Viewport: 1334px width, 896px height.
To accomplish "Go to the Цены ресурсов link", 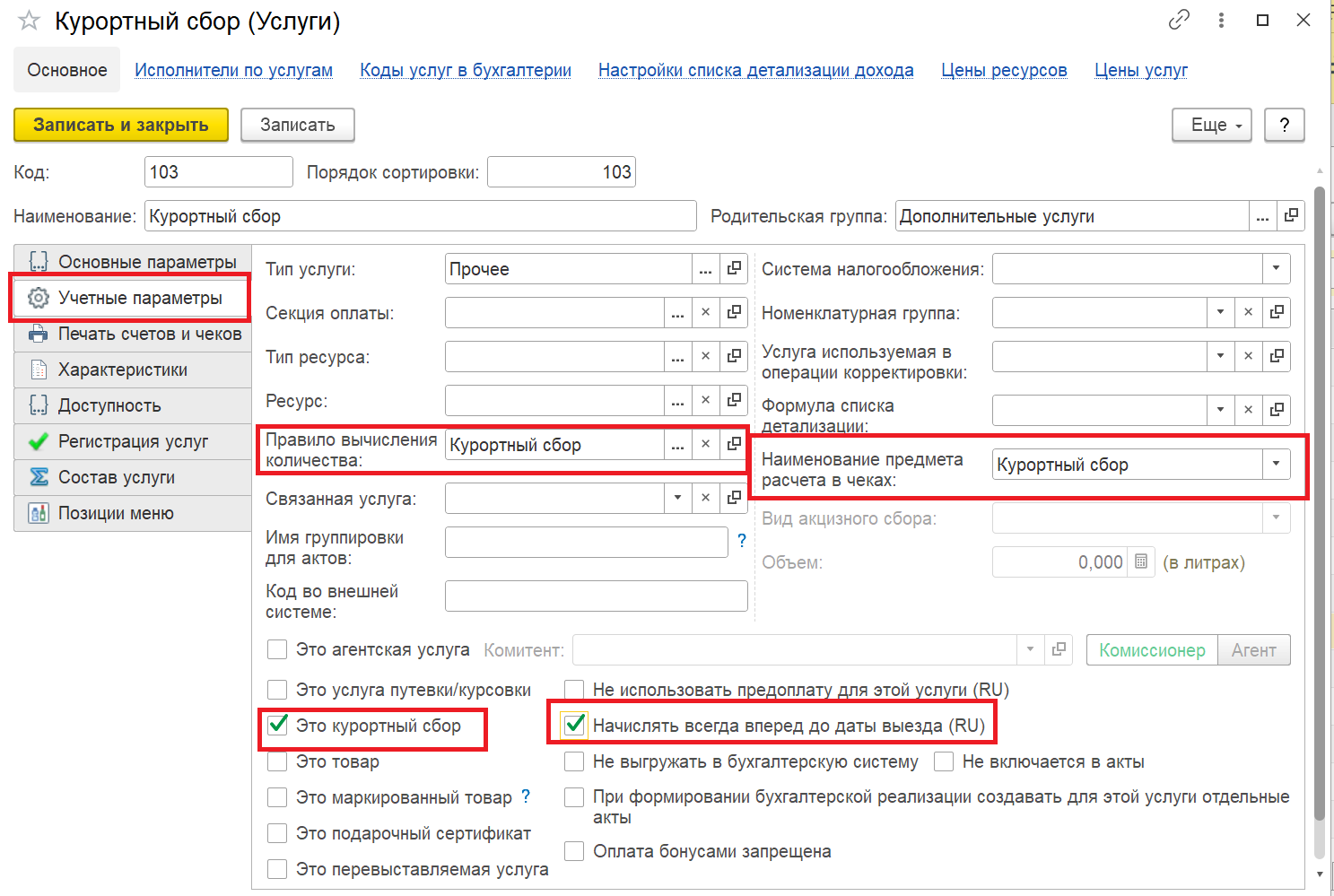I will [x=1004, y=70].
